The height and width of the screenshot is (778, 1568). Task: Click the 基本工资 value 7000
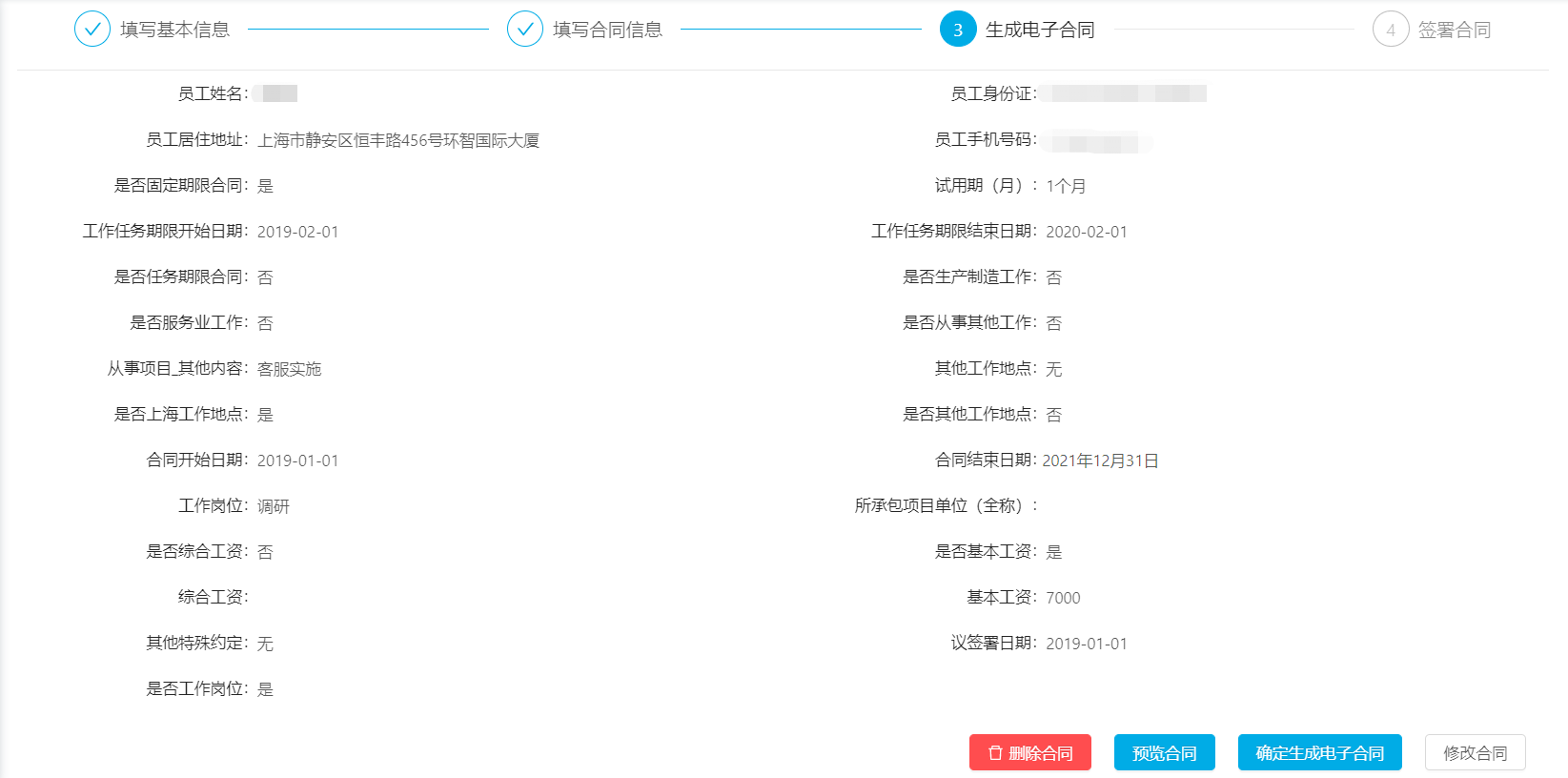click(1063, 598)
